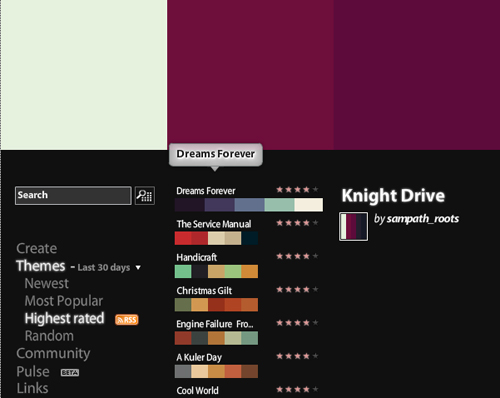Viewport: 500px width, 398px height.
Task: Show Most Popular themes
Action: click(x=64, y=301)
